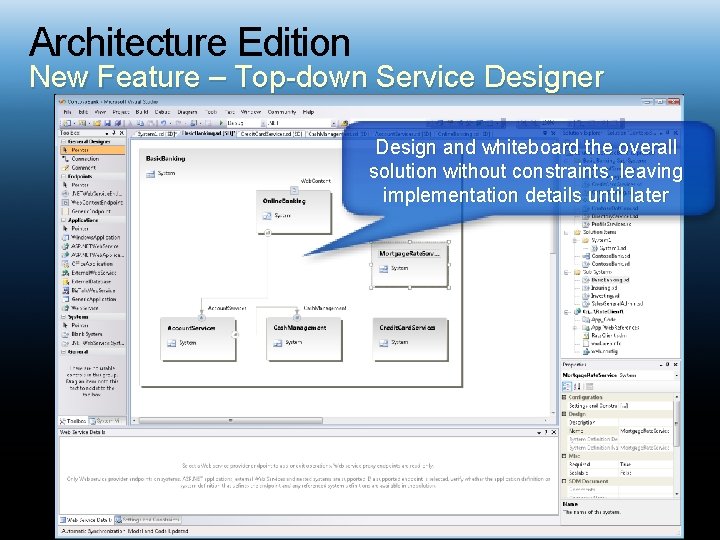Click the diagram's horizontal scrollbar thumb
720x540 pixels.
231,420
